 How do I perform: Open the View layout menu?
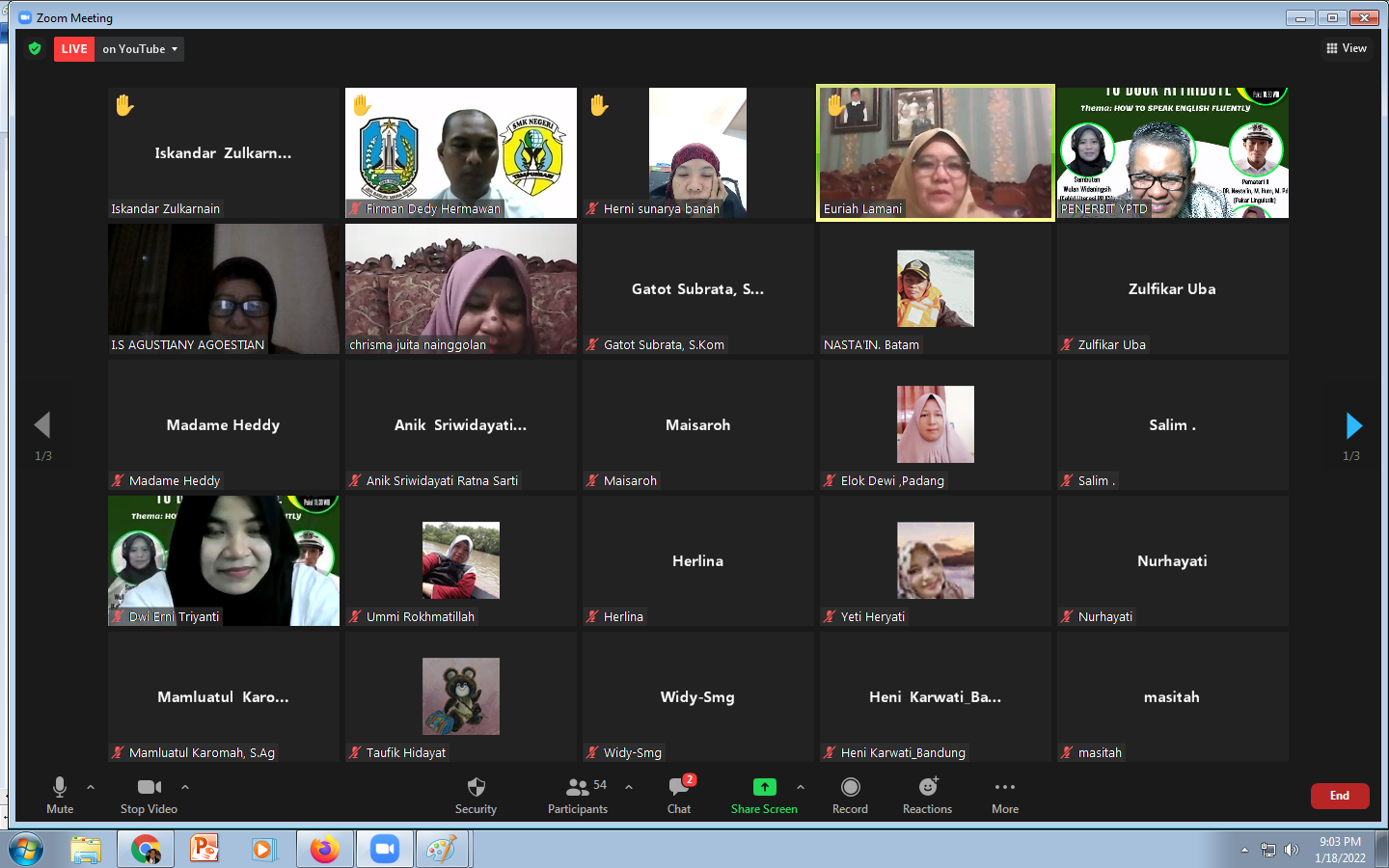click(1347, 48)
